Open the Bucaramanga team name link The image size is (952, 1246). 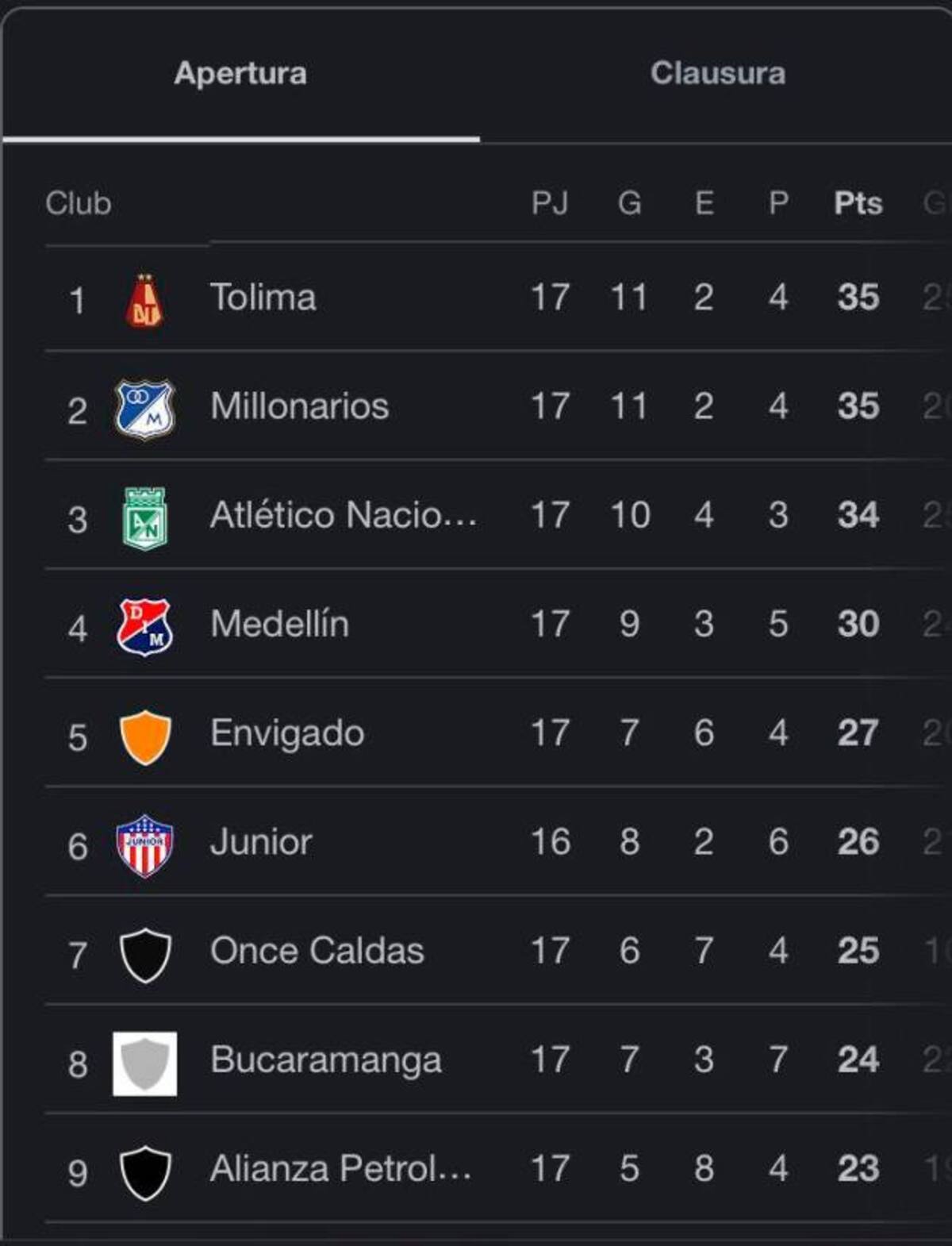325,1059
